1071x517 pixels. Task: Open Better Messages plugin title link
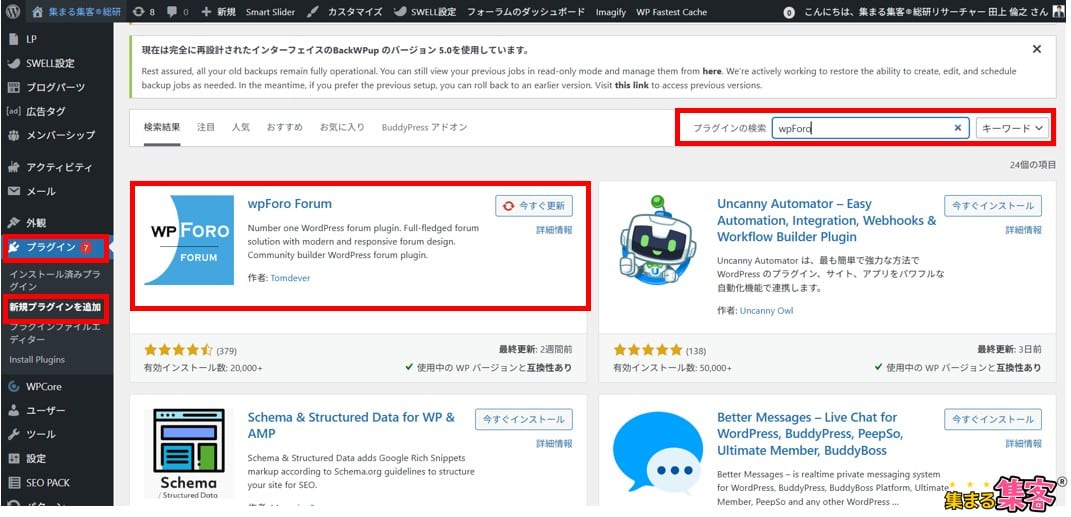click(810, 434)
